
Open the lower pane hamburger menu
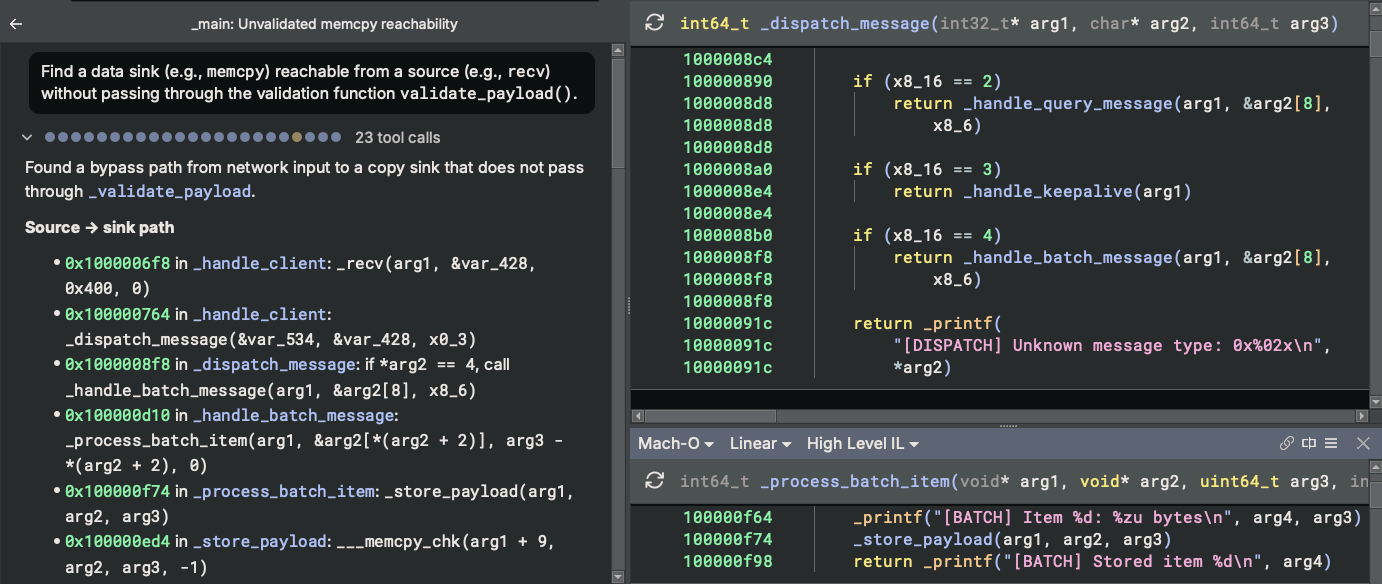tap(1331, 443)
